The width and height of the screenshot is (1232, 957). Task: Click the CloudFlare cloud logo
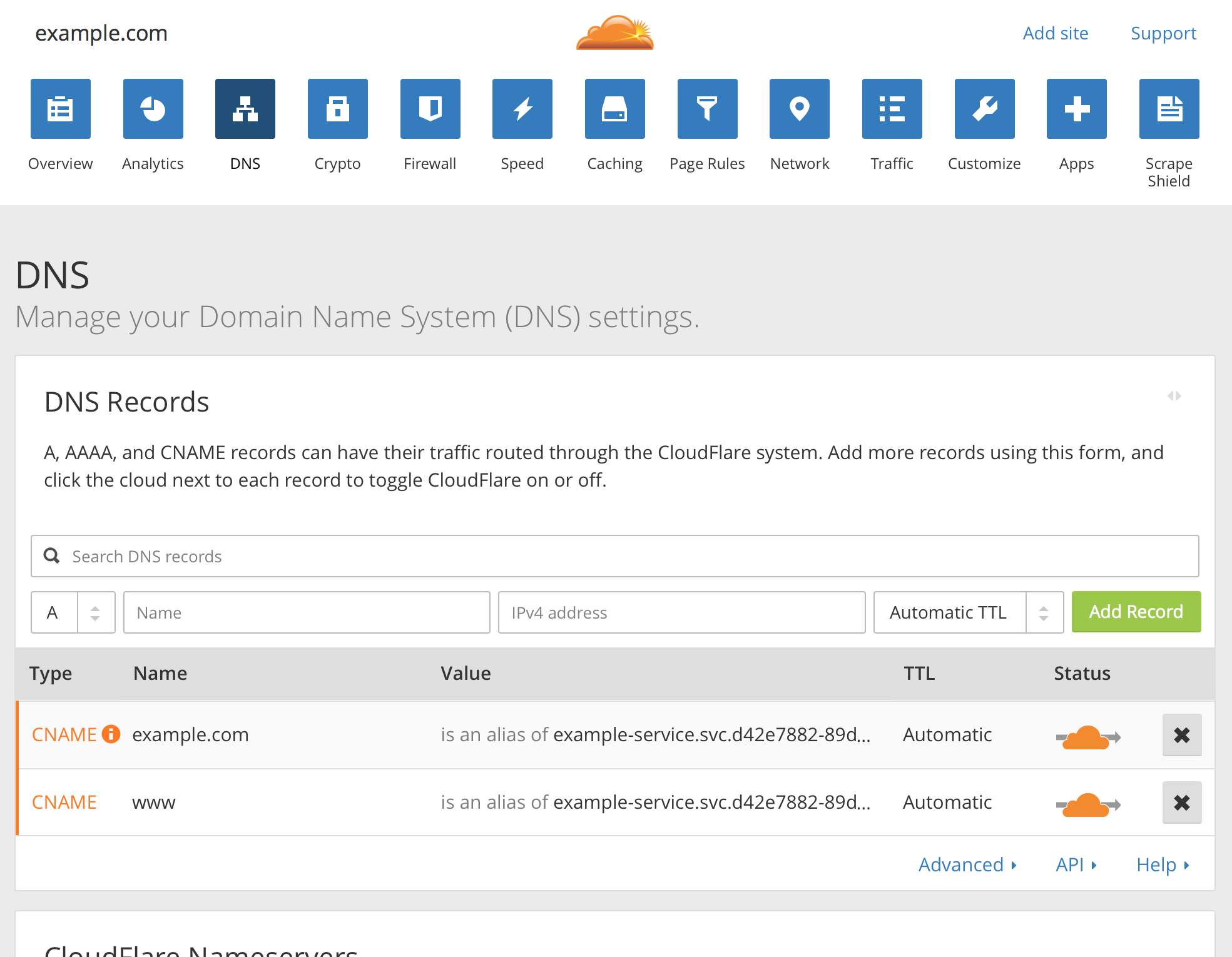pyautogui.click(x=615, y=33)
